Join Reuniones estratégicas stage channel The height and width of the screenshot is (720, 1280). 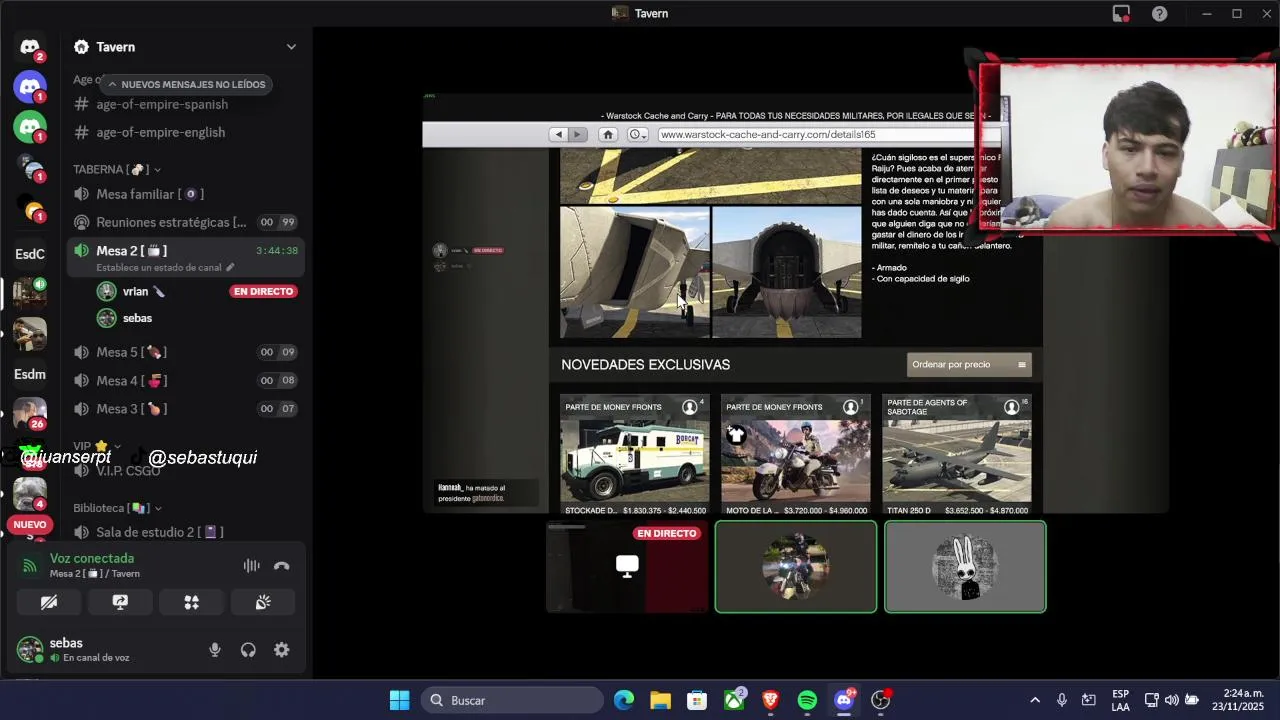186,222
